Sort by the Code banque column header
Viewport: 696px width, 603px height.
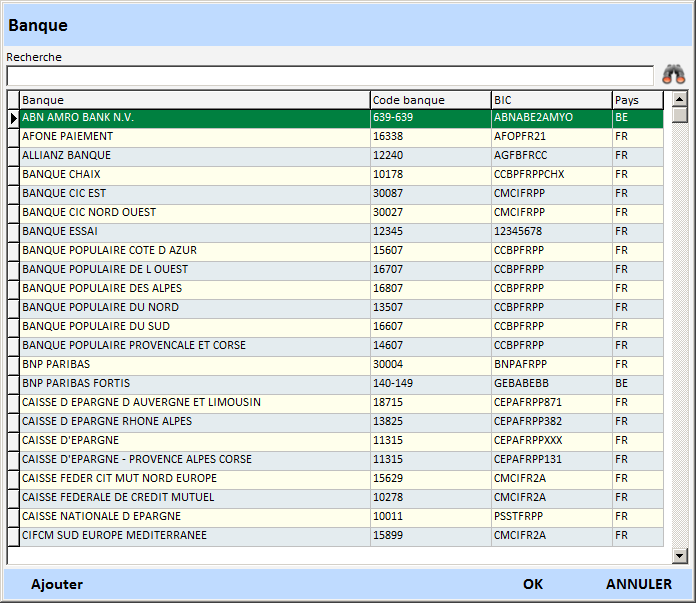[431, 100]
